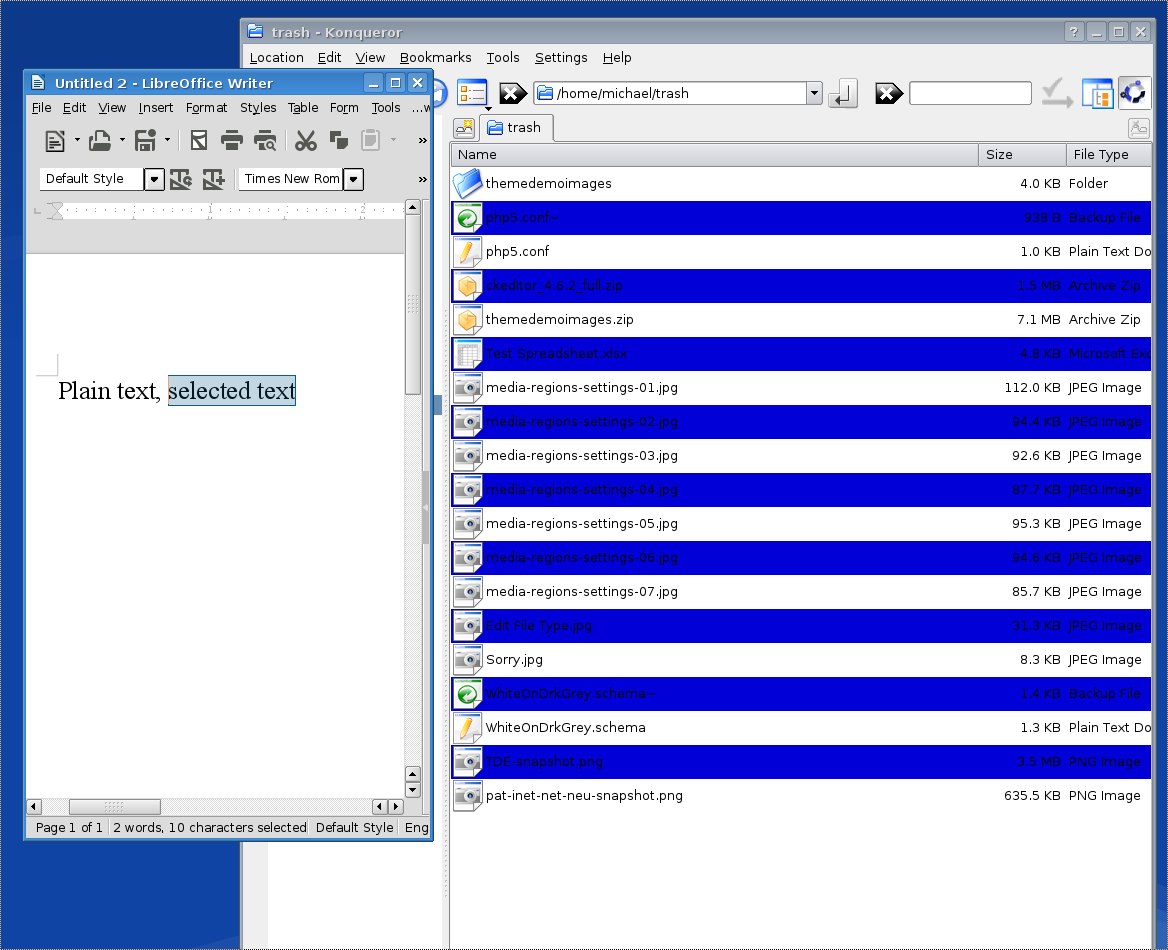Click the Paste clipboard icon in Writer

[x=370, y=141]
